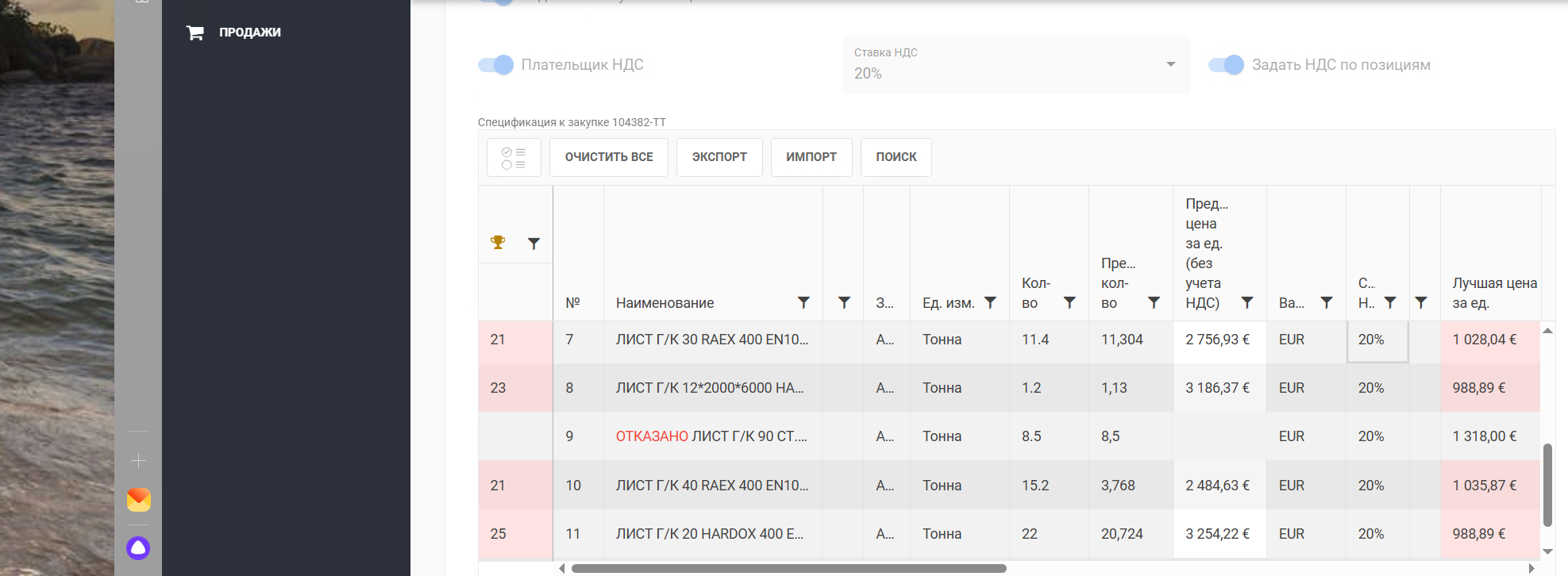This screenshot has width=1568, height=576.
Task: Click the trophy icon in table header
Action: [498, 243]
